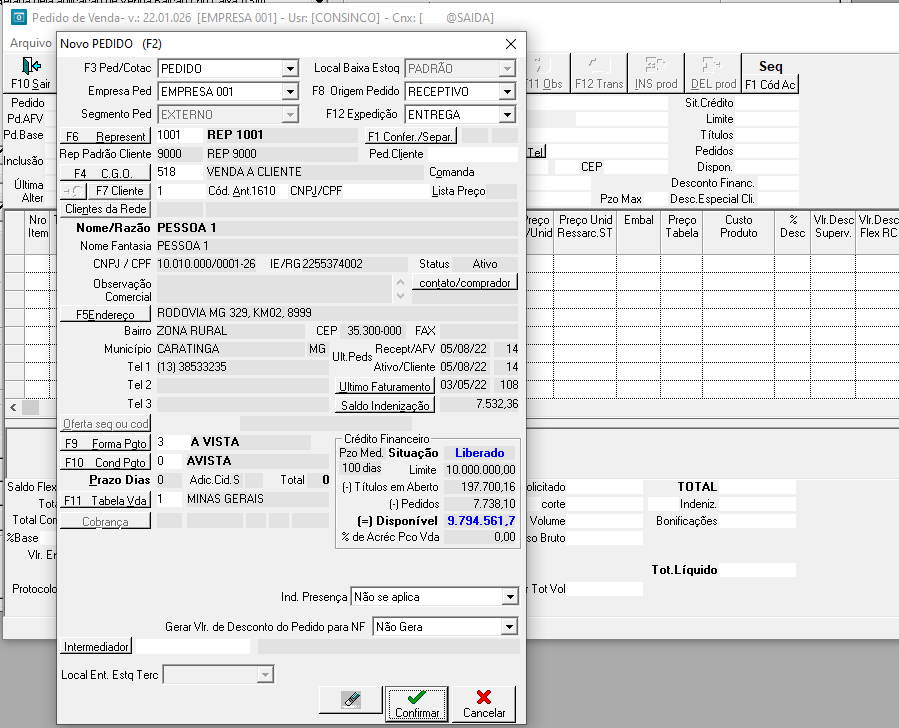Click the small arrow icon beside F7 Cliente
899x728 pixels.
coord(73,191)
